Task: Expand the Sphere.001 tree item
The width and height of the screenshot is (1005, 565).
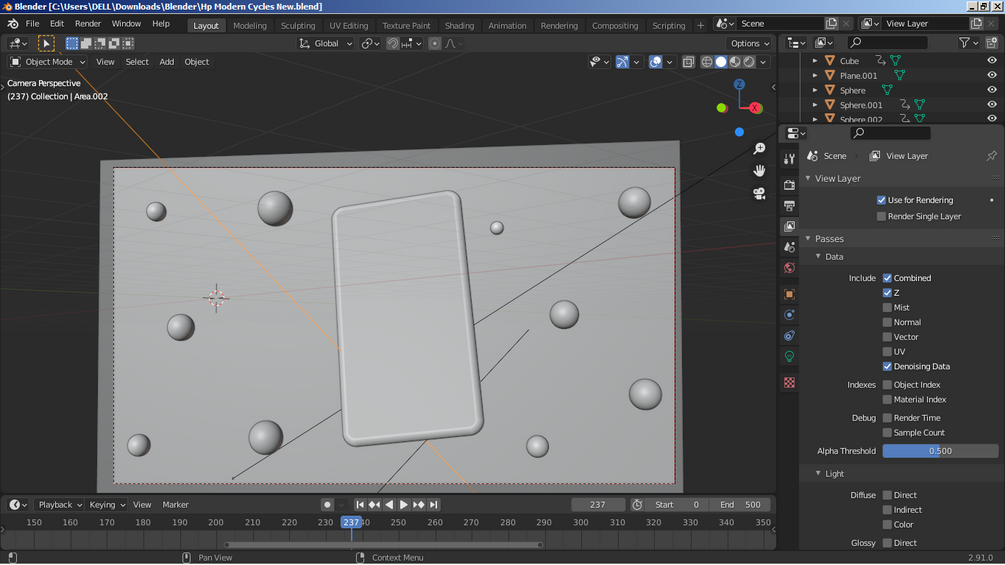Action: pos(815,105)
